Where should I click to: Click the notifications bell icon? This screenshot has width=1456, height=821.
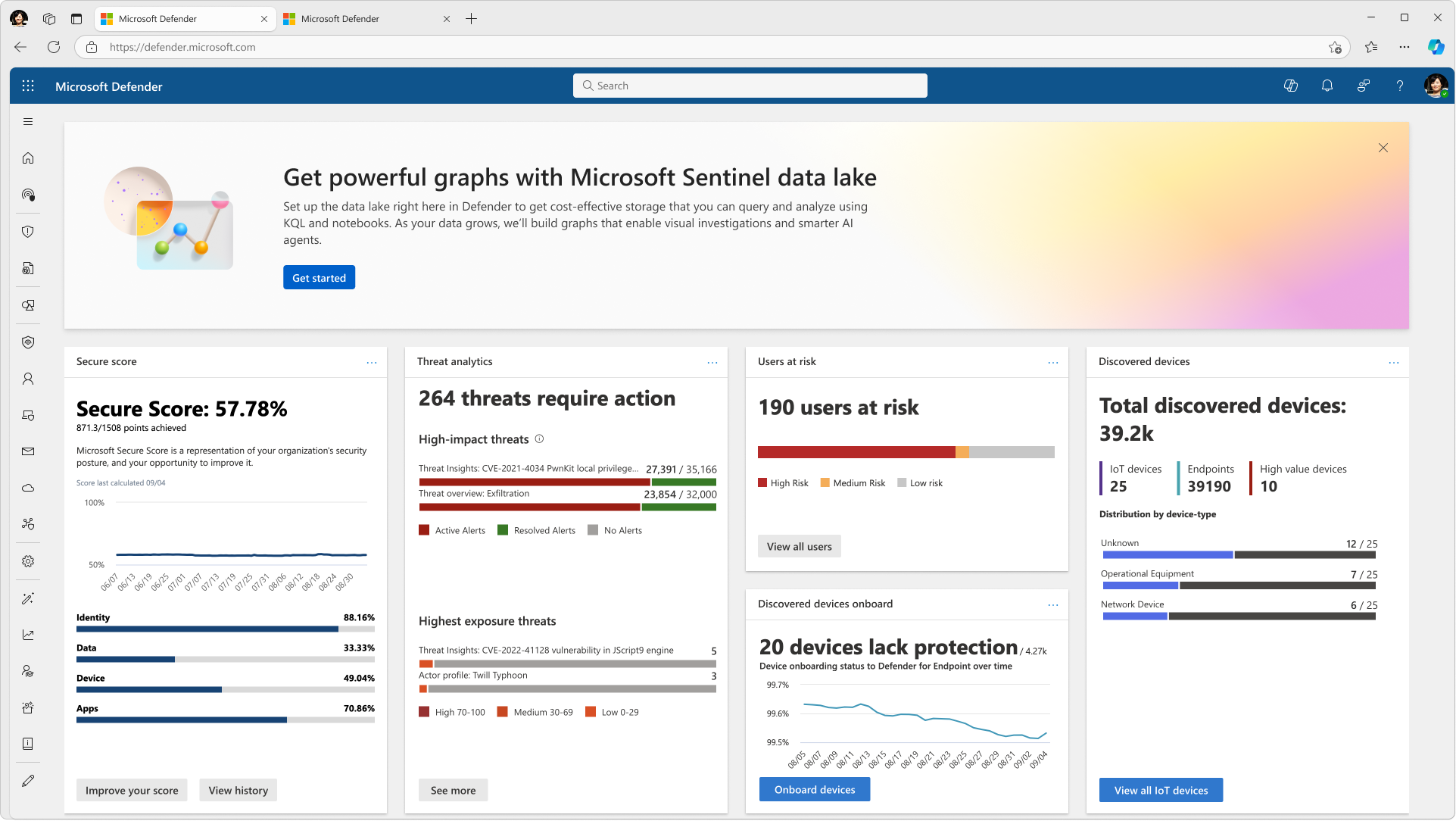[1327, 86]
